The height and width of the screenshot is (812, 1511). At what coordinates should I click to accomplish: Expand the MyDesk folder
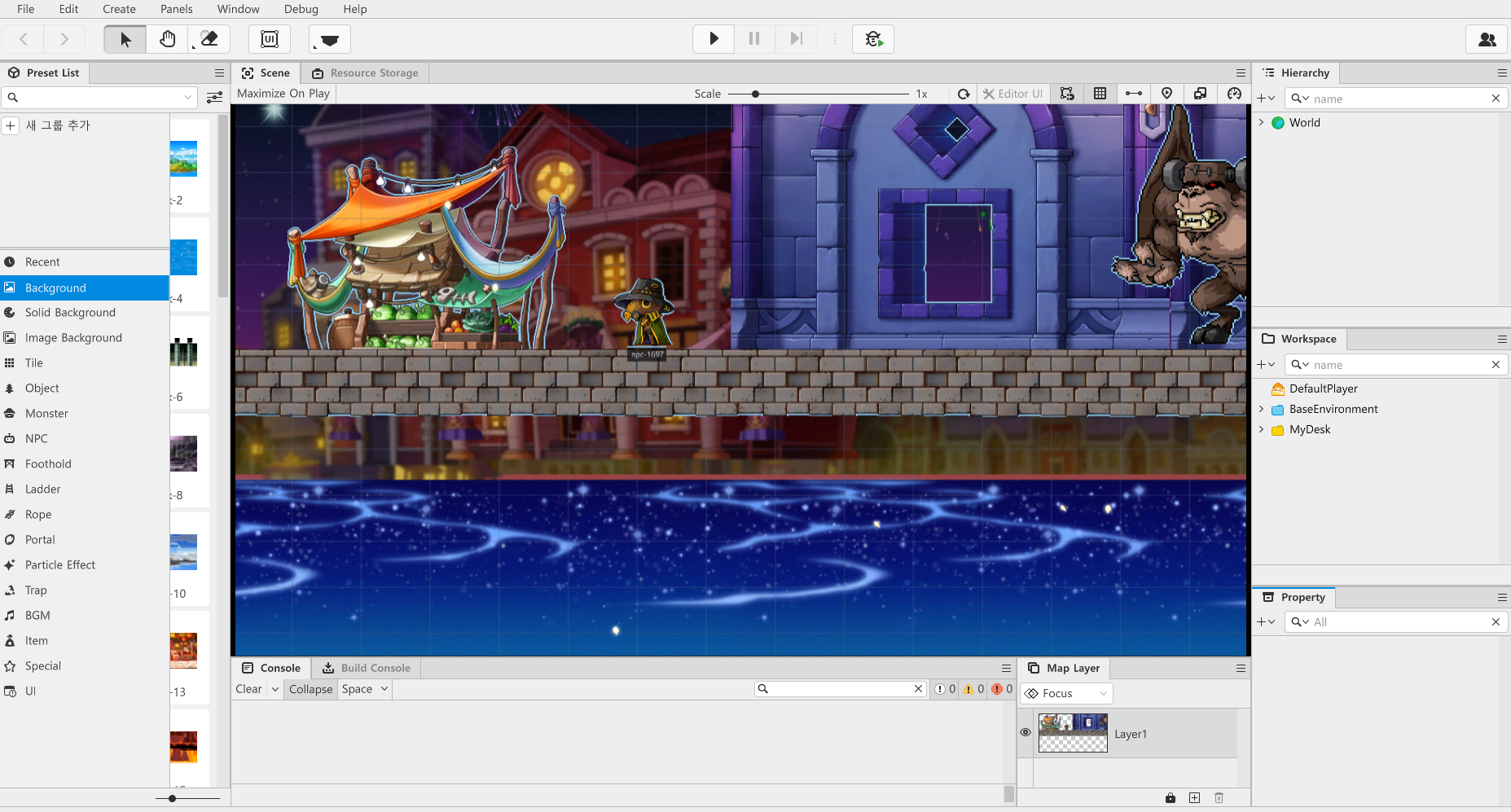point(1262,429)
